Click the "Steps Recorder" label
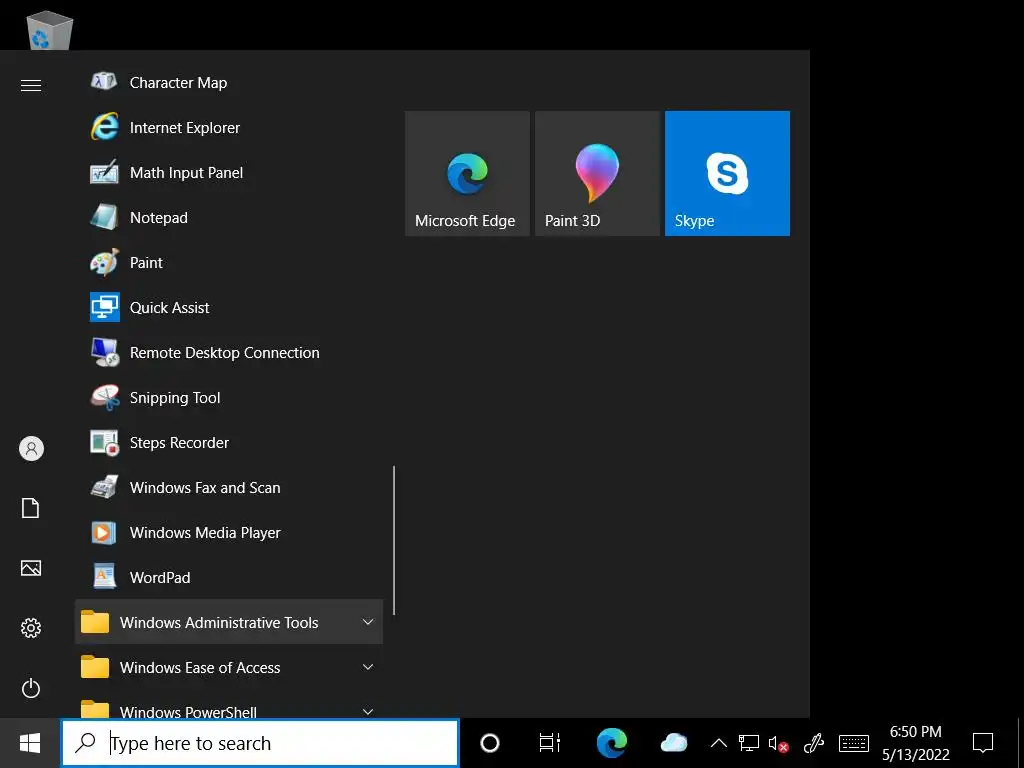1024x768 pixels. 179,443
